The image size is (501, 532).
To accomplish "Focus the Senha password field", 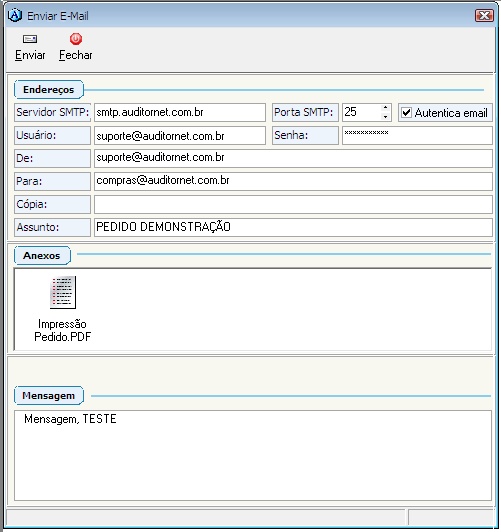I will coord(417,136).
